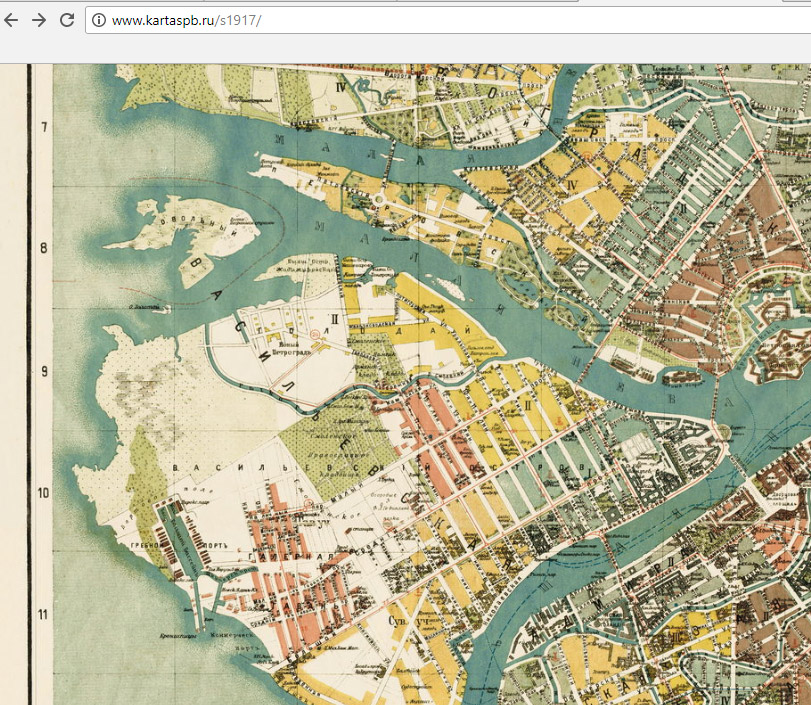The image size is (811, 705).
Task: Click grid row number 9 on map margin
Action: point(44,371)
